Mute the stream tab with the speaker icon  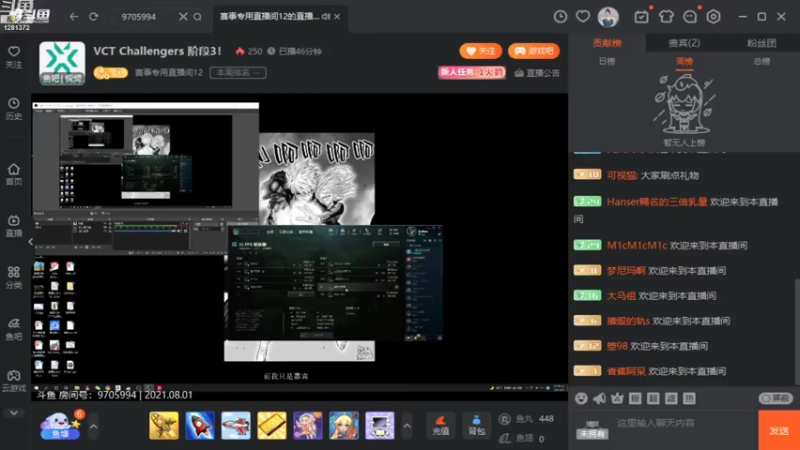[326, 17]
